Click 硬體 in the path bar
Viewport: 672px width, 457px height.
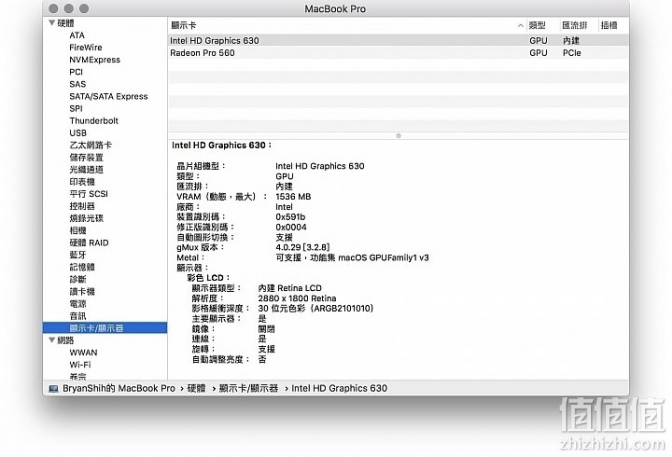point(196,388)
